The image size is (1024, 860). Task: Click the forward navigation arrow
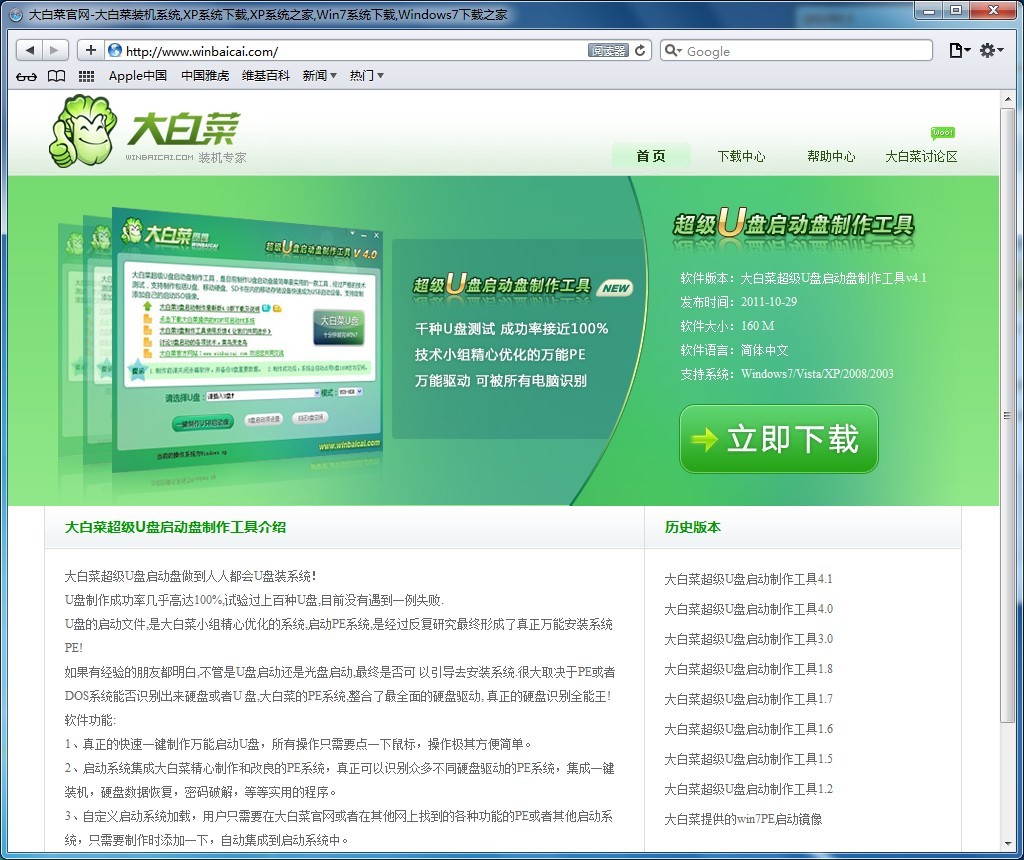(55, 50)
